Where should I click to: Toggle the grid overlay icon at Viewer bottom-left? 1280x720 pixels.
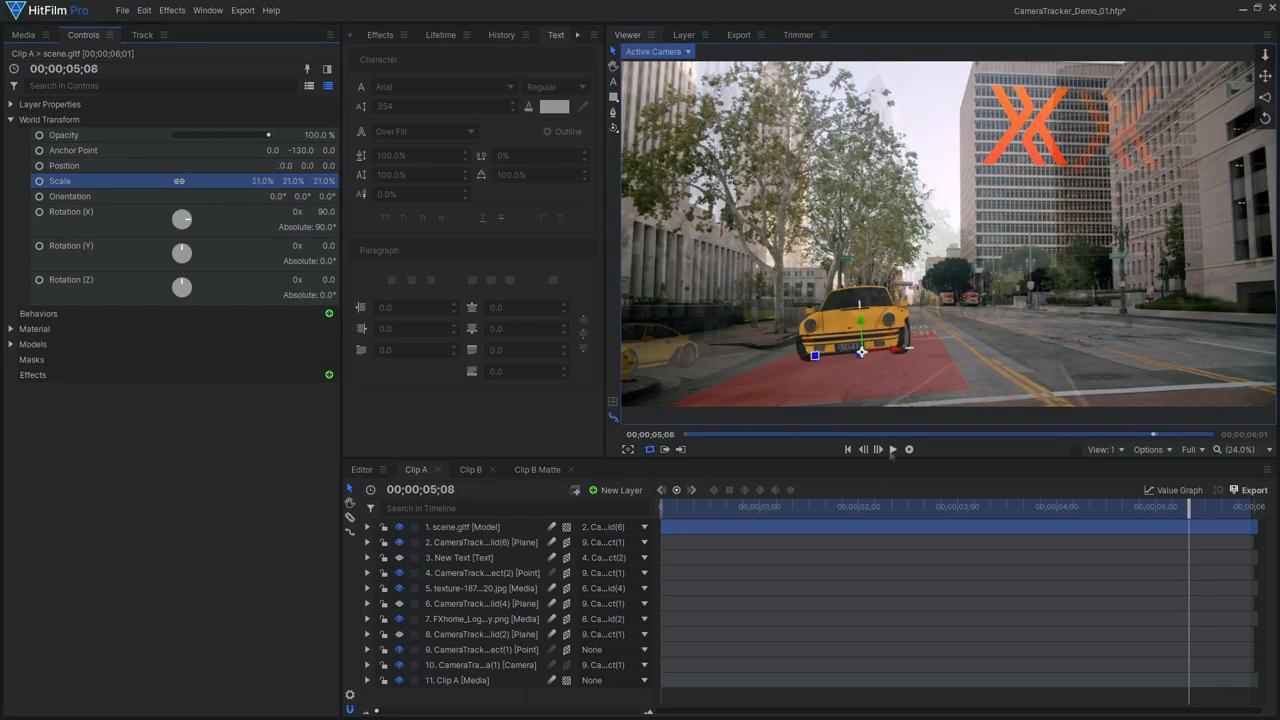[x=613, y=402]
